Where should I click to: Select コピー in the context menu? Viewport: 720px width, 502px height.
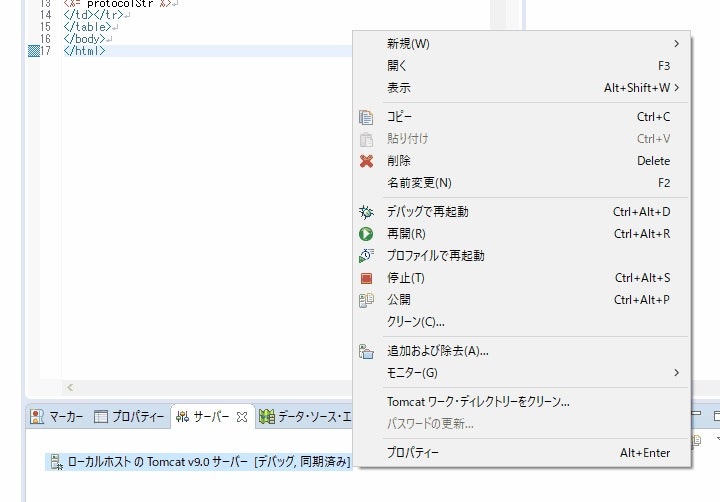click(x=523, y=117)
